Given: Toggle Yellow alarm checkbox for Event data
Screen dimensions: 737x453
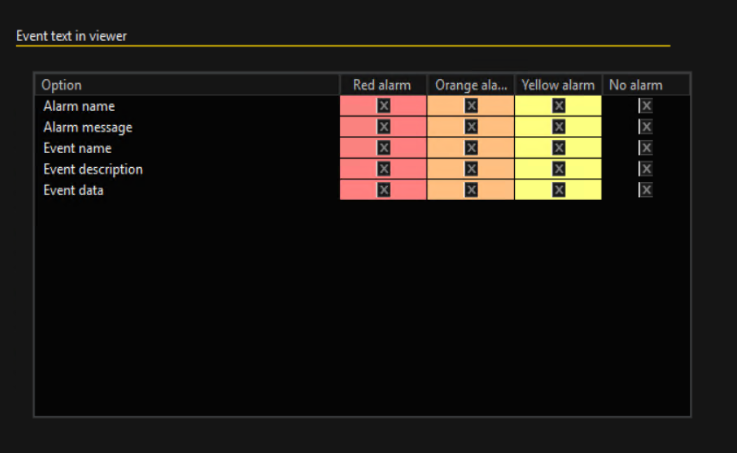Looking at the screenshot, I should pyautogui.click(x=558, y=190).
